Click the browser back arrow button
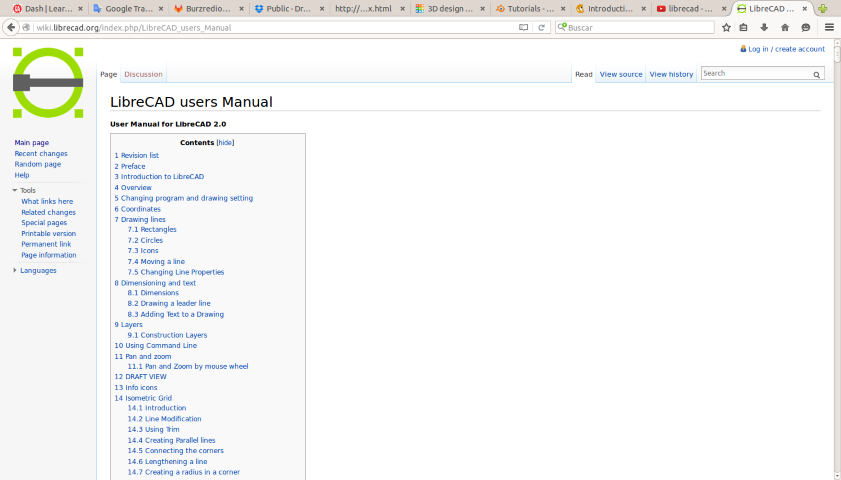 tap(11, 27)
